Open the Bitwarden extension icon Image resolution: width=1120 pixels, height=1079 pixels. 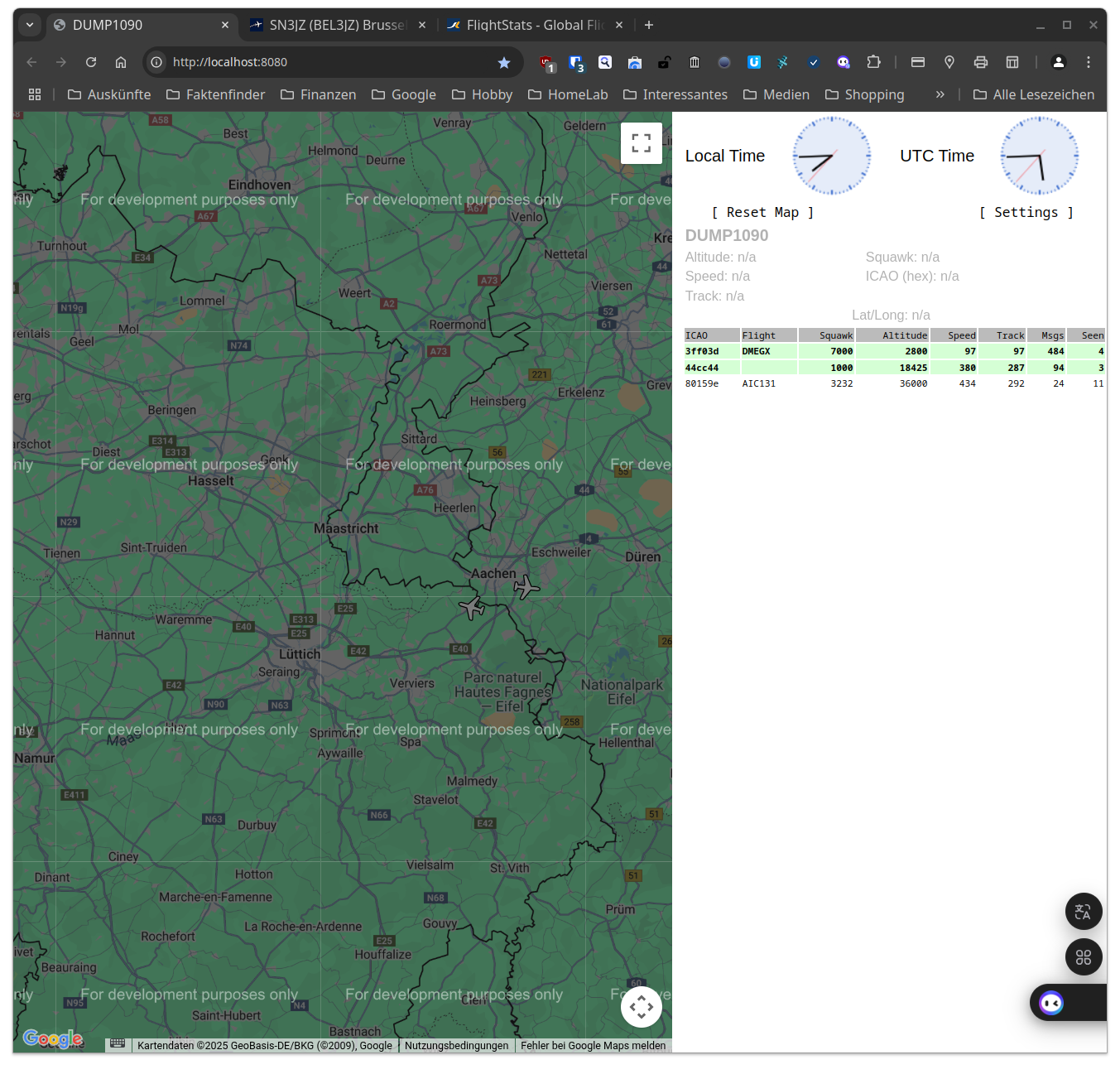click(577, 62)
